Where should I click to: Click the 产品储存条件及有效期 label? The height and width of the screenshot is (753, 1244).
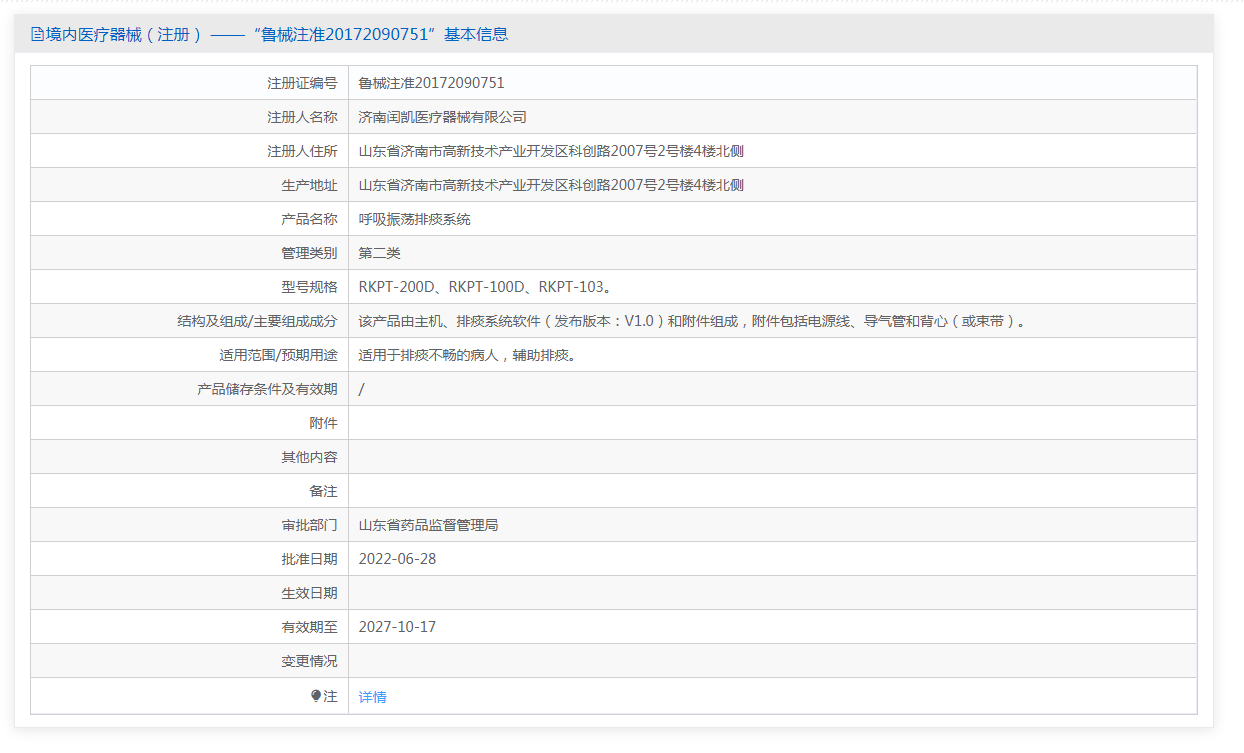[268, 389]
